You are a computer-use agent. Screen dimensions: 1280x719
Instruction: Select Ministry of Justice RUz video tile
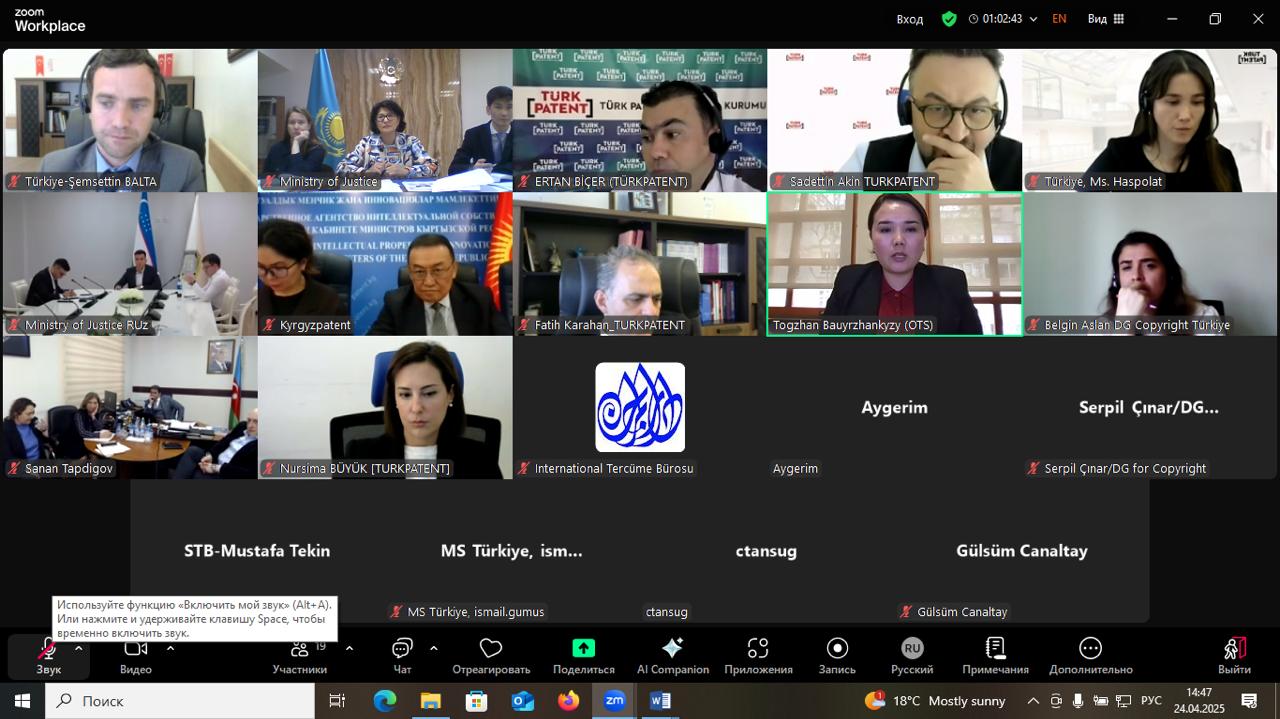(x=130, y=264)
